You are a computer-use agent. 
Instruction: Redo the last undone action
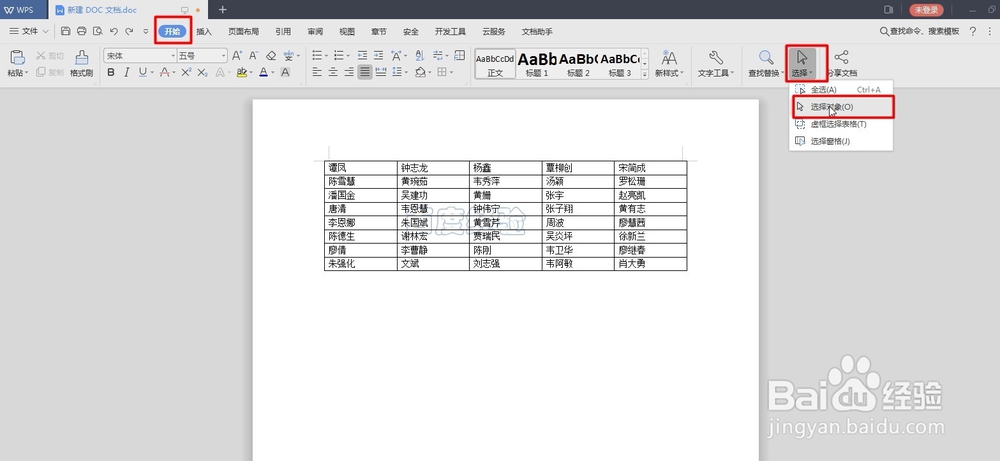pyautogui.click(x=129, y=31)
